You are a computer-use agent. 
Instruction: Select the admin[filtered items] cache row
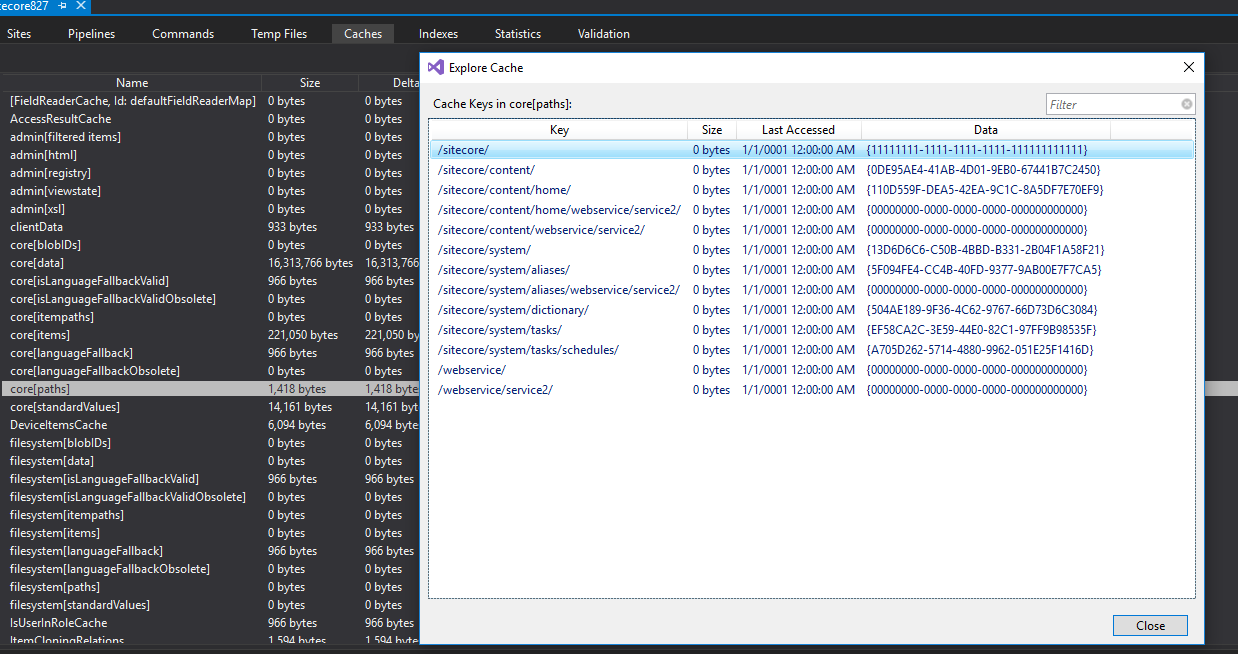[x=210, y=137]
